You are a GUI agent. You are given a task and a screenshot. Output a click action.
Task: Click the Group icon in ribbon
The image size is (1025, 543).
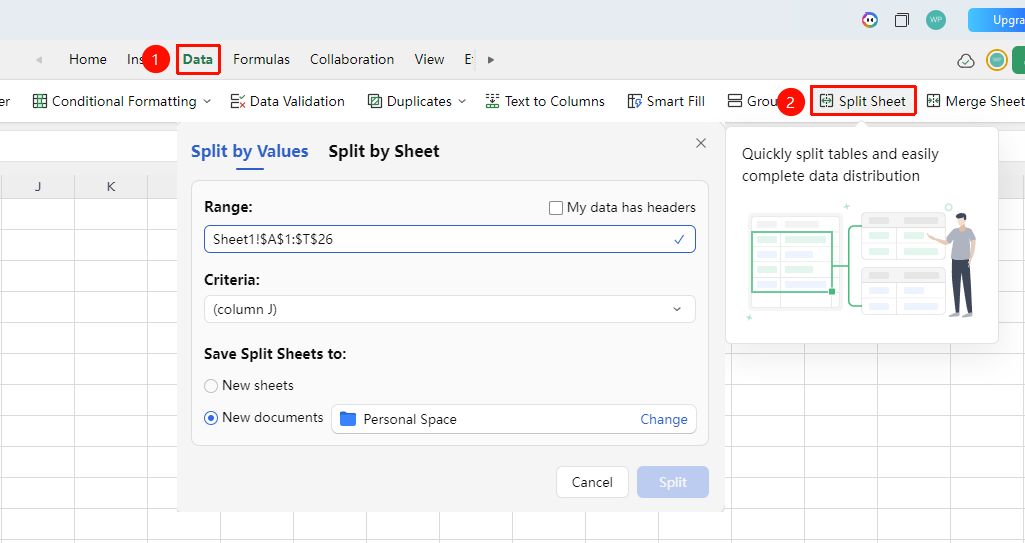[735, 101]
